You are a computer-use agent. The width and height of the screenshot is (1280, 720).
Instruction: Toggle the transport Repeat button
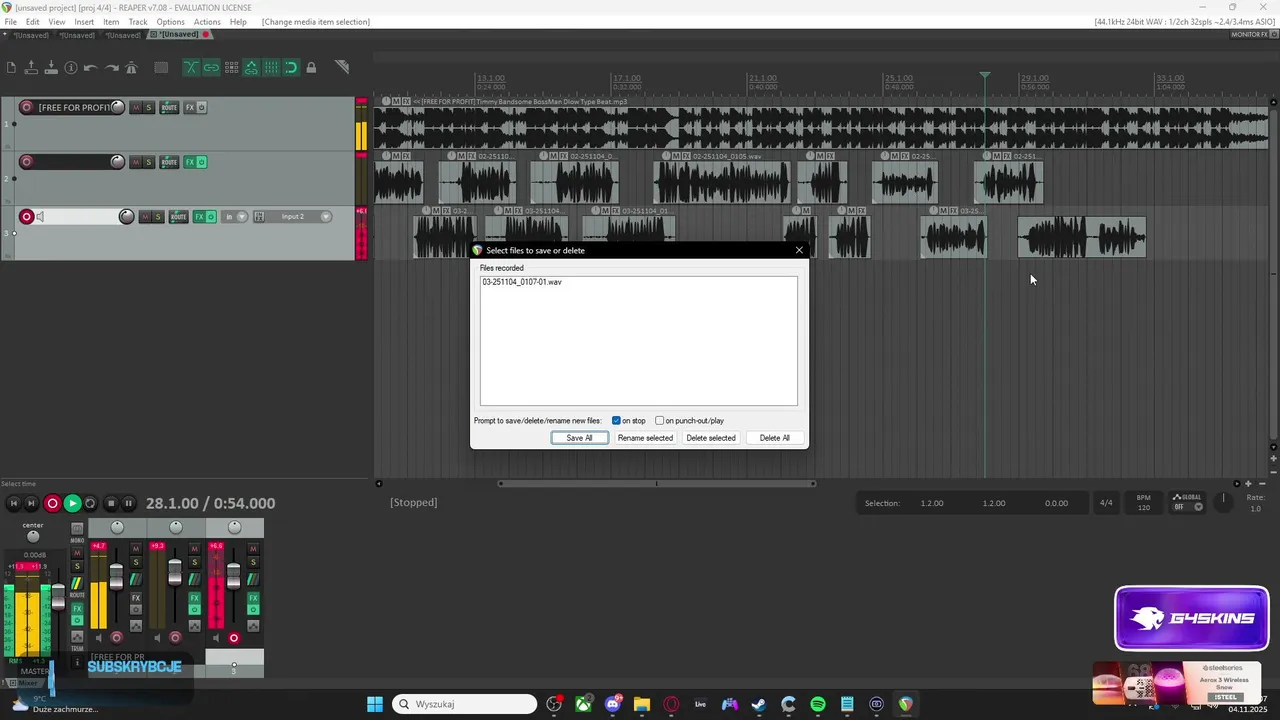pos(90,504)
